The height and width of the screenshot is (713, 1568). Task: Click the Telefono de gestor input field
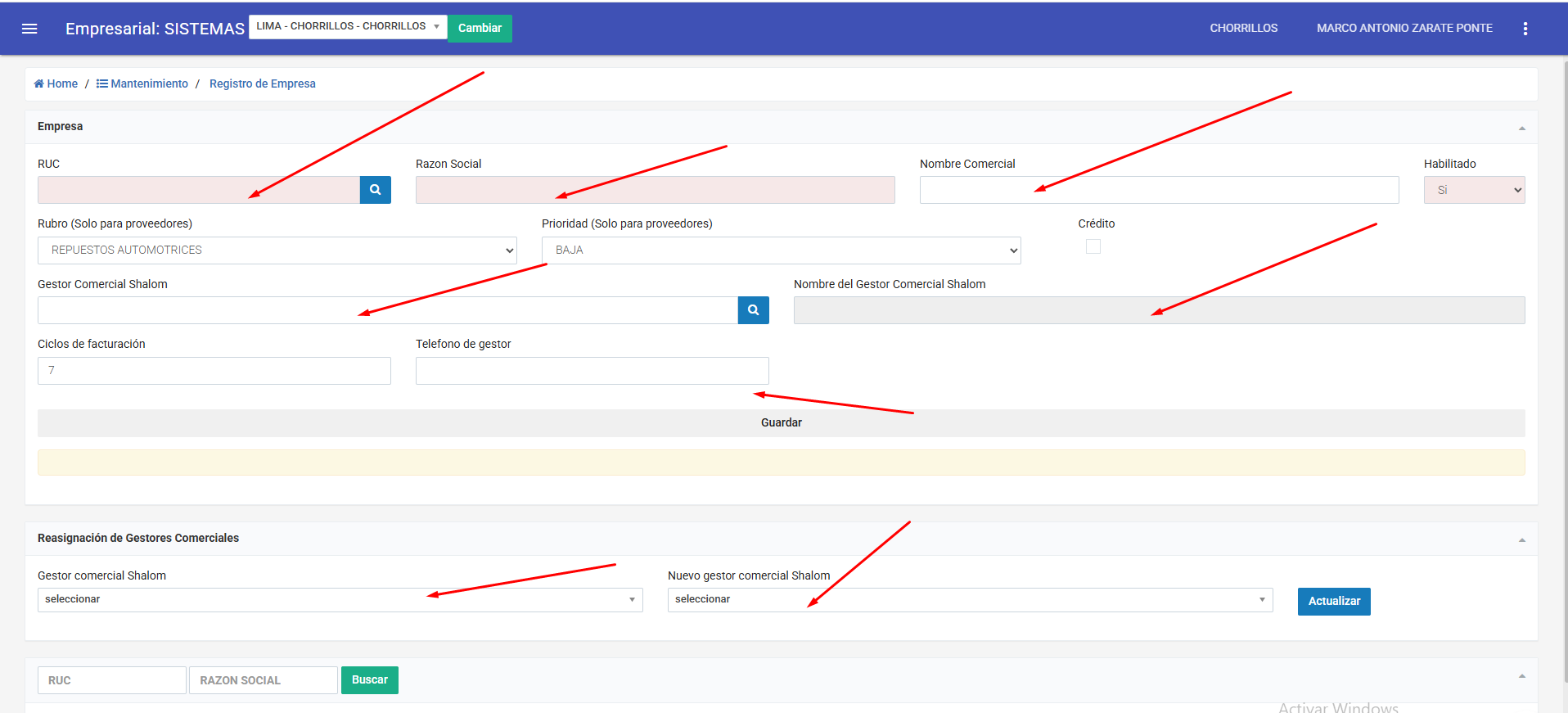tap(592, 371)
